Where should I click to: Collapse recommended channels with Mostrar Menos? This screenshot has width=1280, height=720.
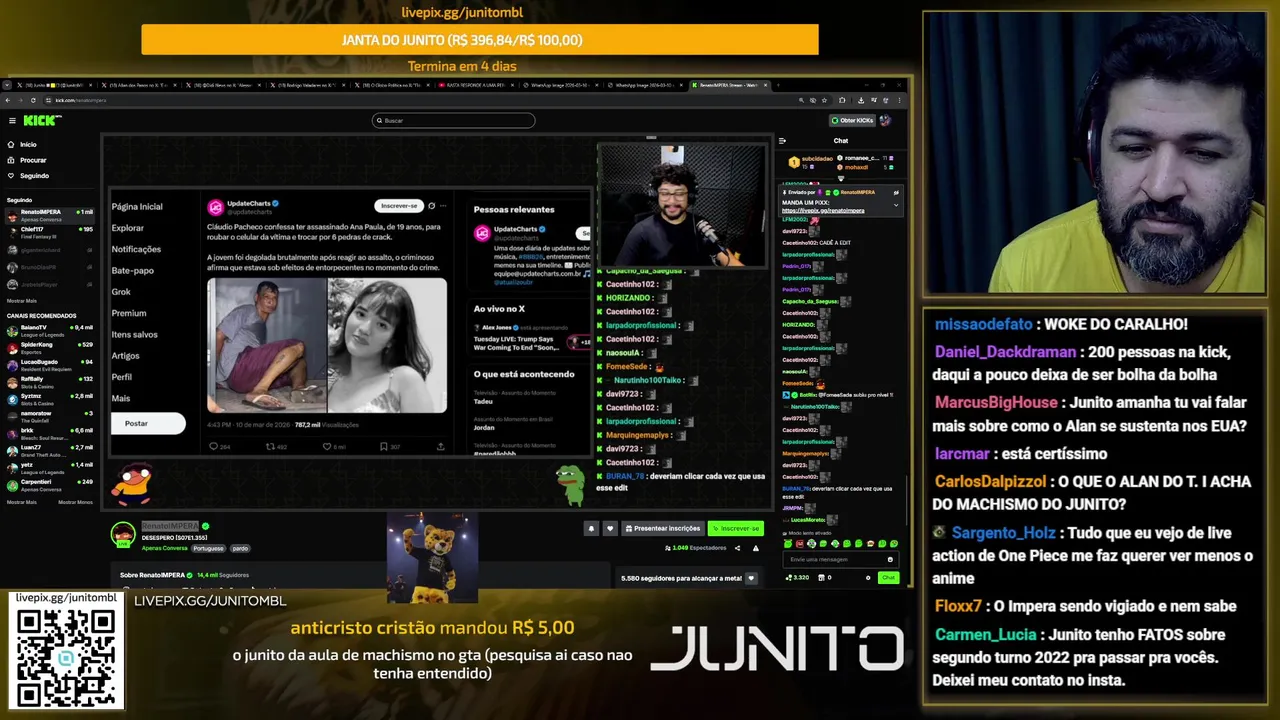[76, 502]
